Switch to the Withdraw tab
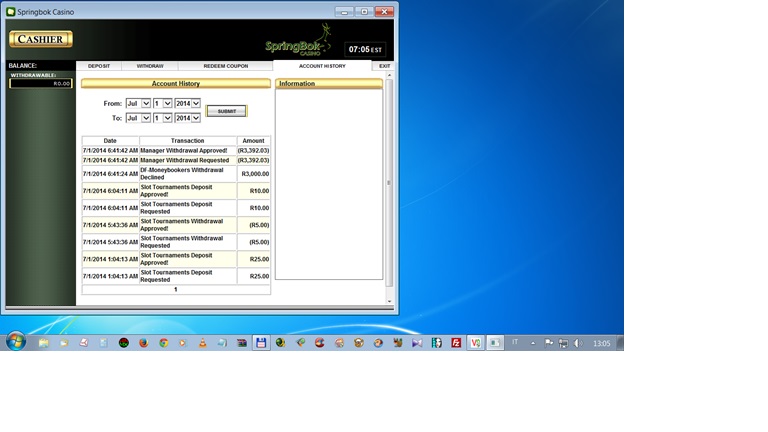 click(x=150, y=66)
